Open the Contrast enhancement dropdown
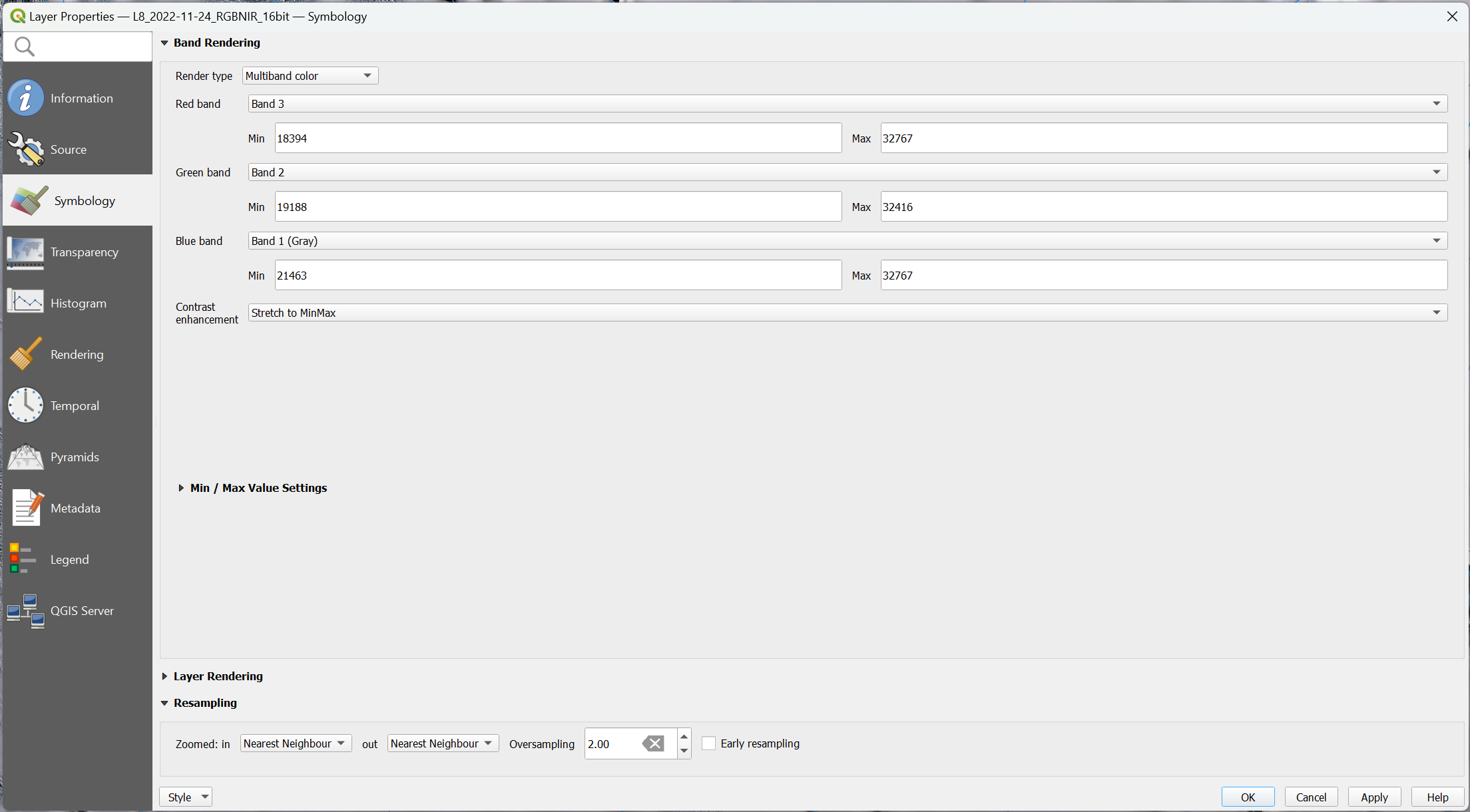Image resolution: width=1470 pixels, height=812 pixels. point(847,313)
